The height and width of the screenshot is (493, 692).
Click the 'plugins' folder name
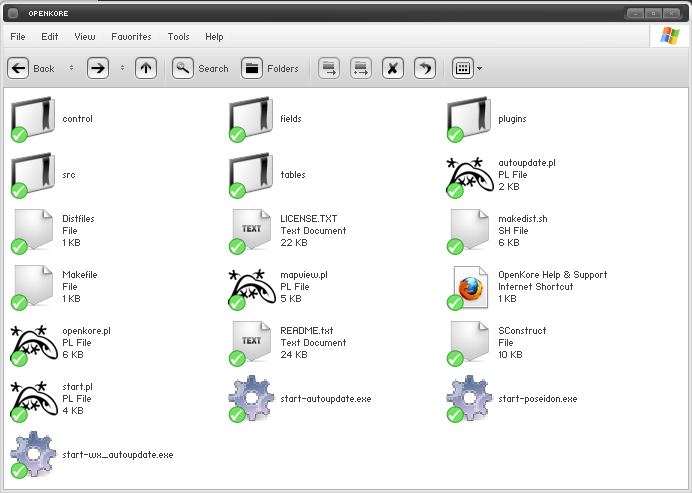(512, 119)
